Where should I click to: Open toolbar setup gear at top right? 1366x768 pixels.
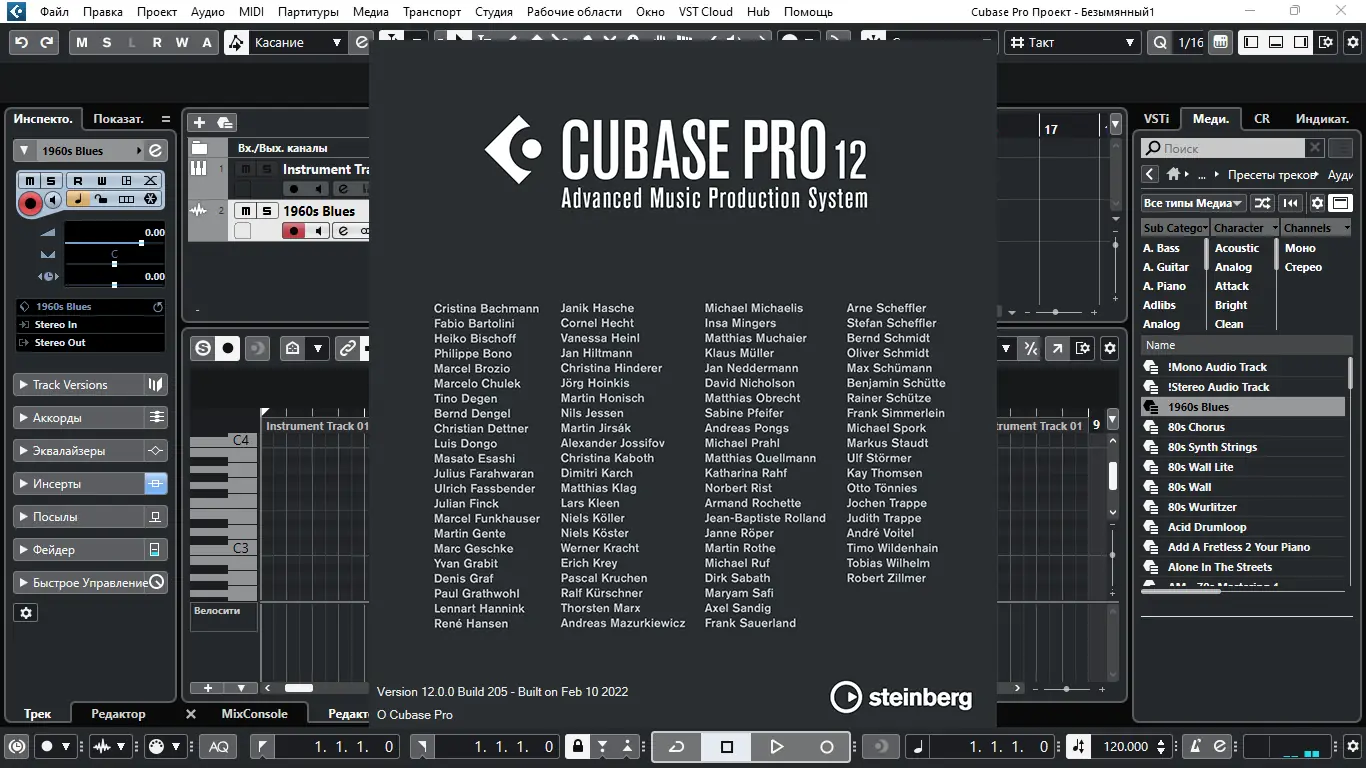click(x=1352, y=42)
